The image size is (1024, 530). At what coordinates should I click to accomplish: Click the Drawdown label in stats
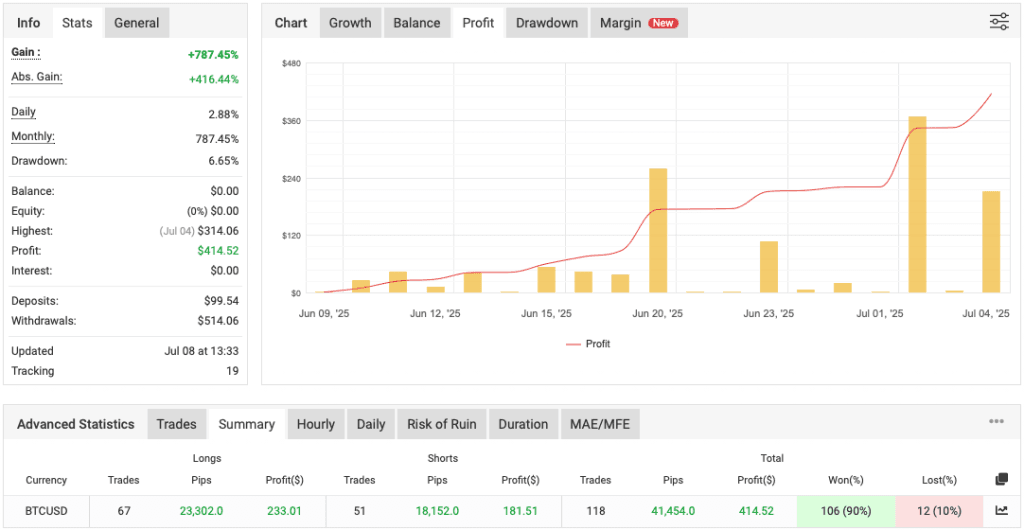click(38, 161)
